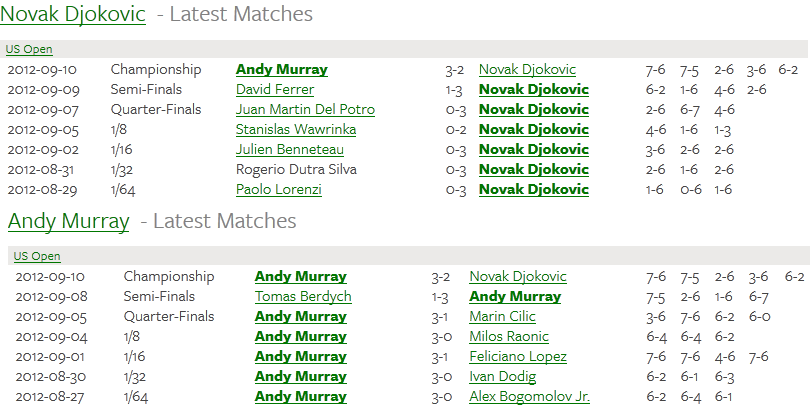Select Novak Djokovic link in Murray's Championship row
The image size is (810, 416).
click(x=518, y=276)
